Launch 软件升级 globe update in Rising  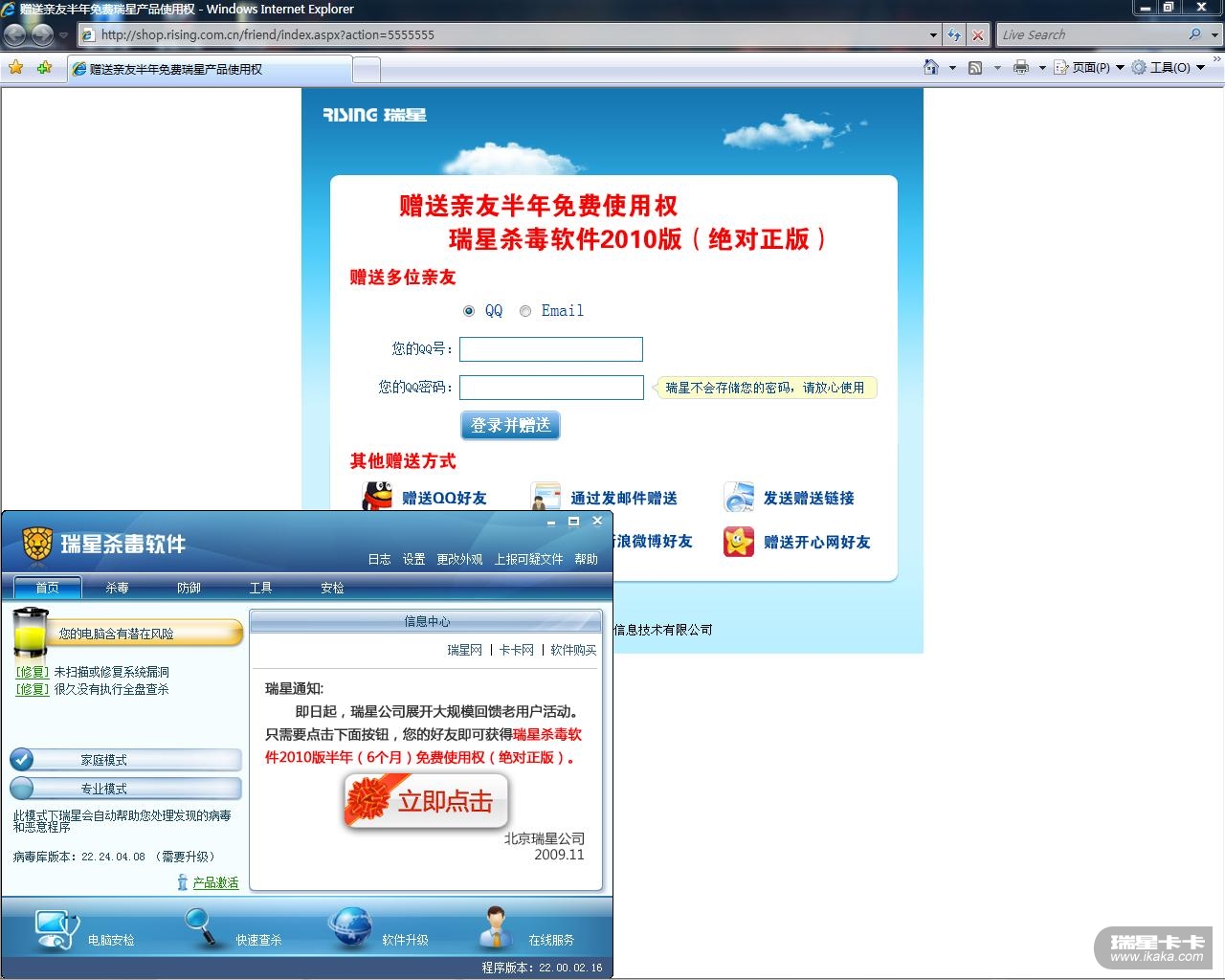pos(350,926)
